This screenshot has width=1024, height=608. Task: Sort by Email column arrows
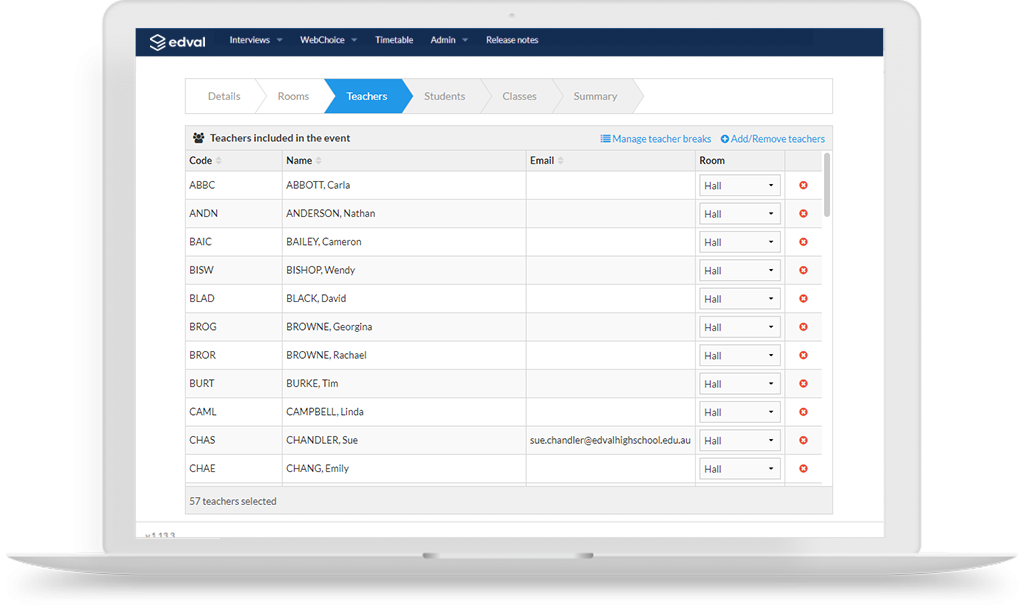coord(560,161)
